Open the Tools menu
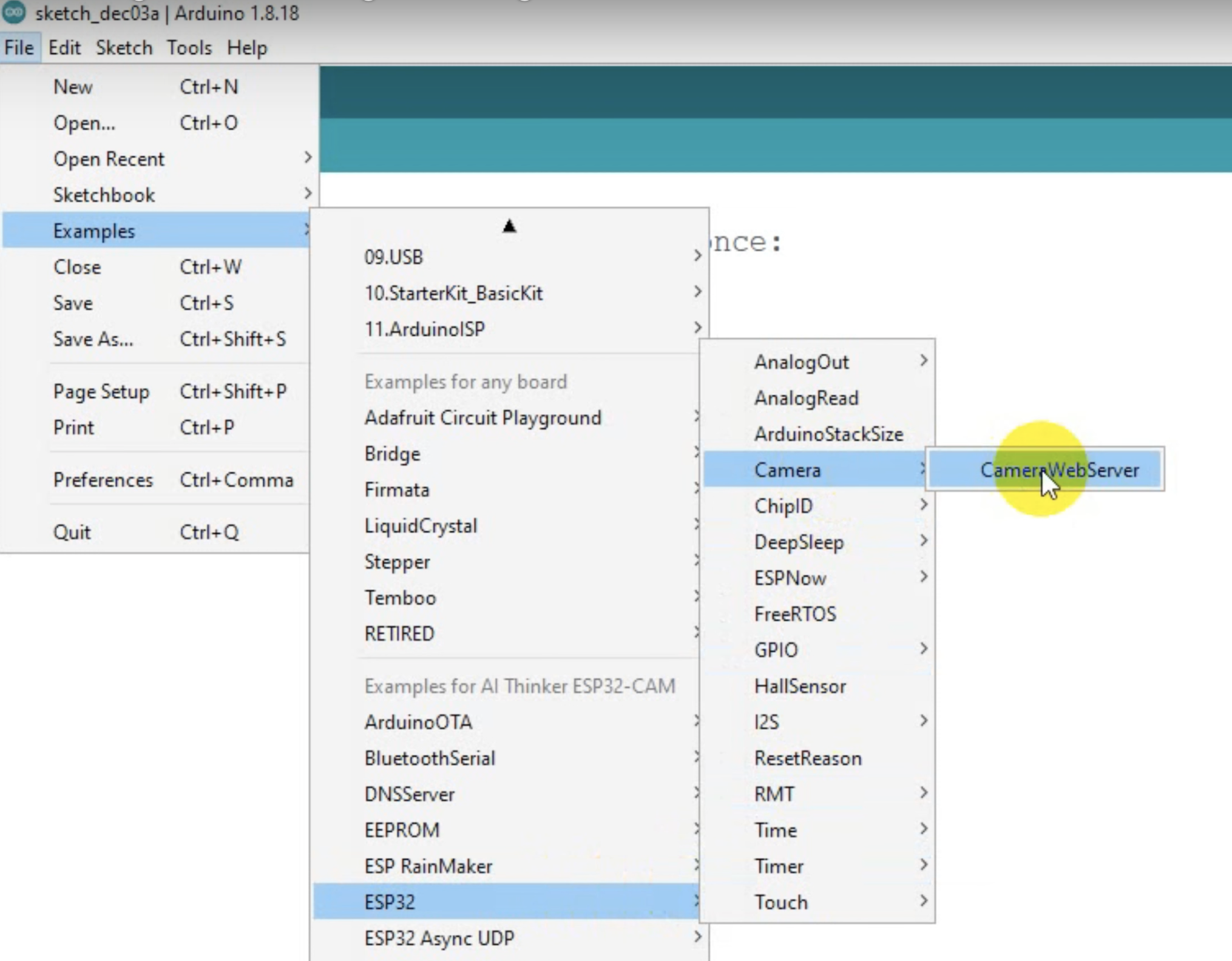The height and width of the screenshot is (961, 1232). click(x=189, y=47)
